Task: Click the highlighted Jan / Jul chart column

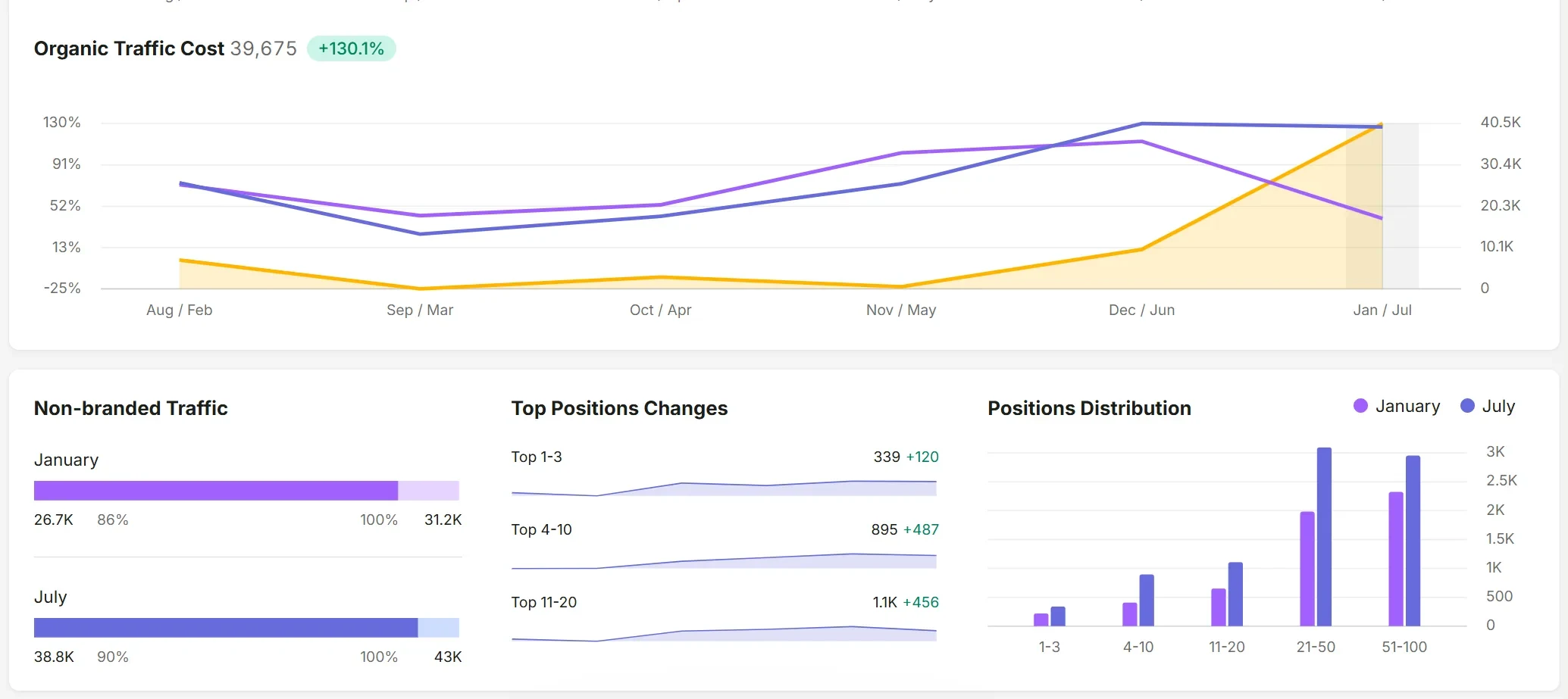Action: 1382,206
